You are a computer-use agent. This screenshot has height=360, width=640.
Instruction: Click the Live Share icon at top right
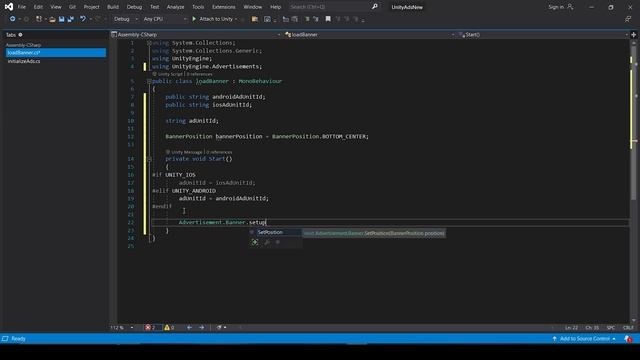[x=628, y=19]
